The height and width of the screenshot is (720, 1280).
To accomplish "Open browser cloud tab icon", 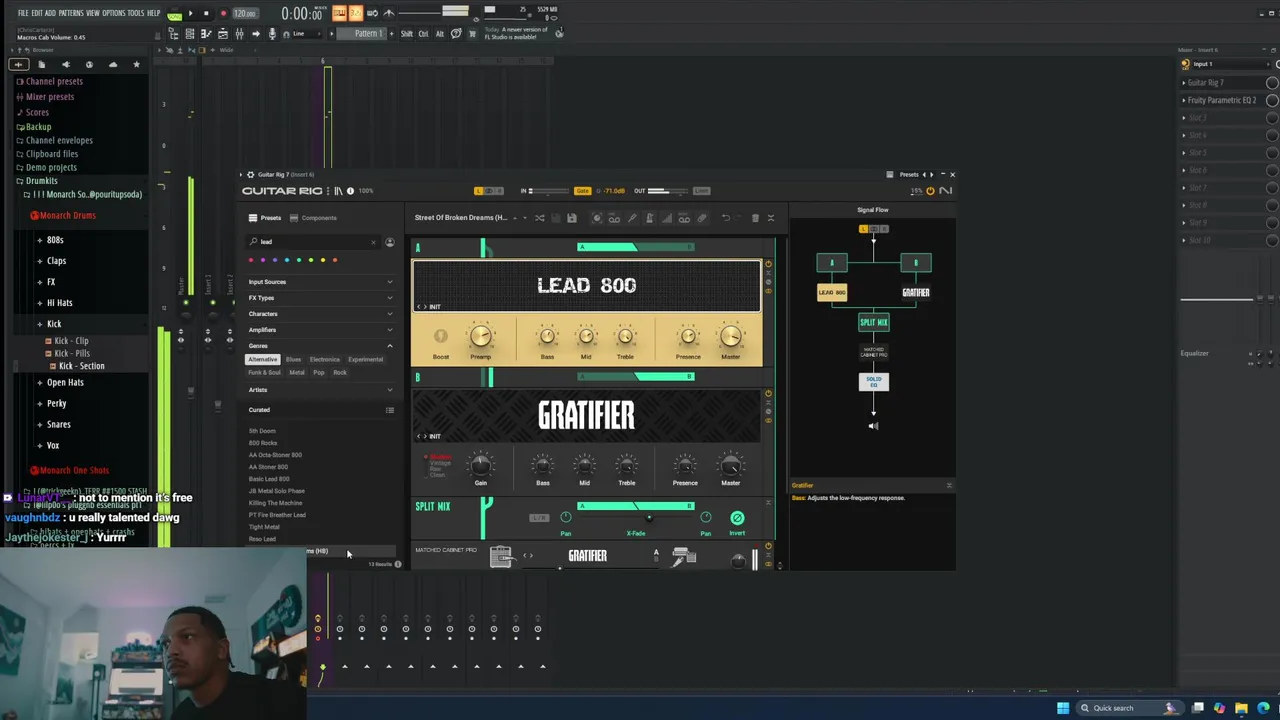I will (113, 65).
